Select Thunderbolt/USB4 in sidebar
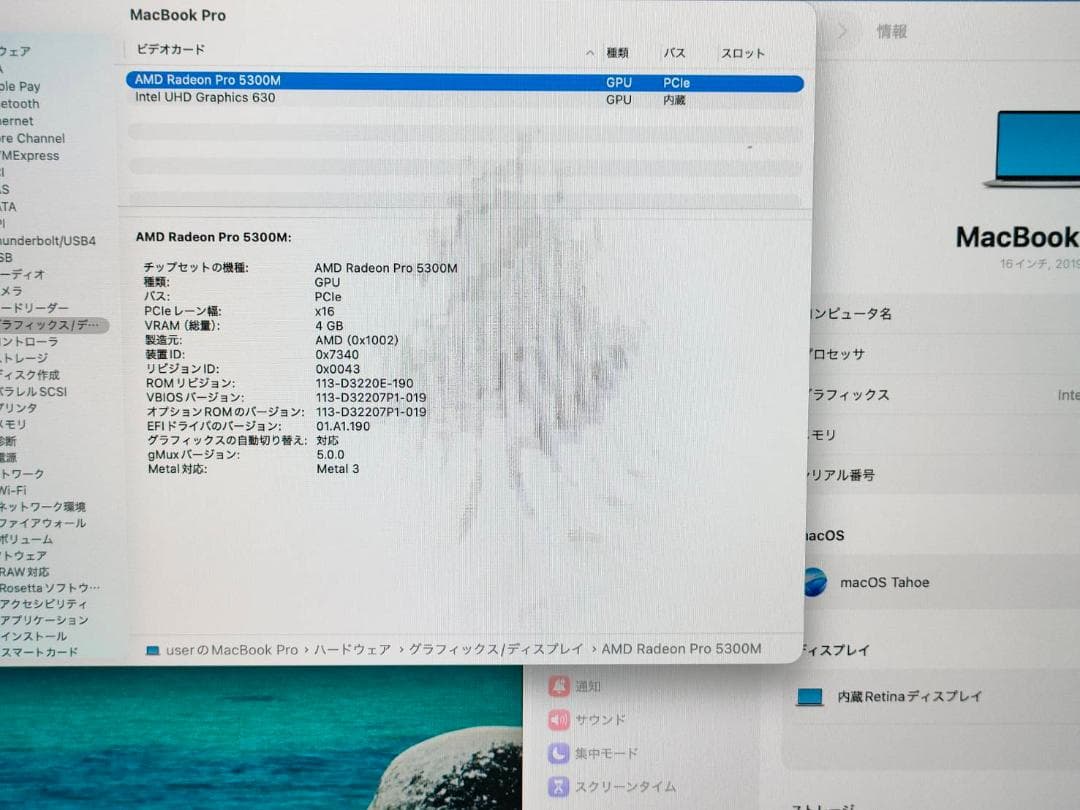1080x810 pixels. (x=48, y=241)
